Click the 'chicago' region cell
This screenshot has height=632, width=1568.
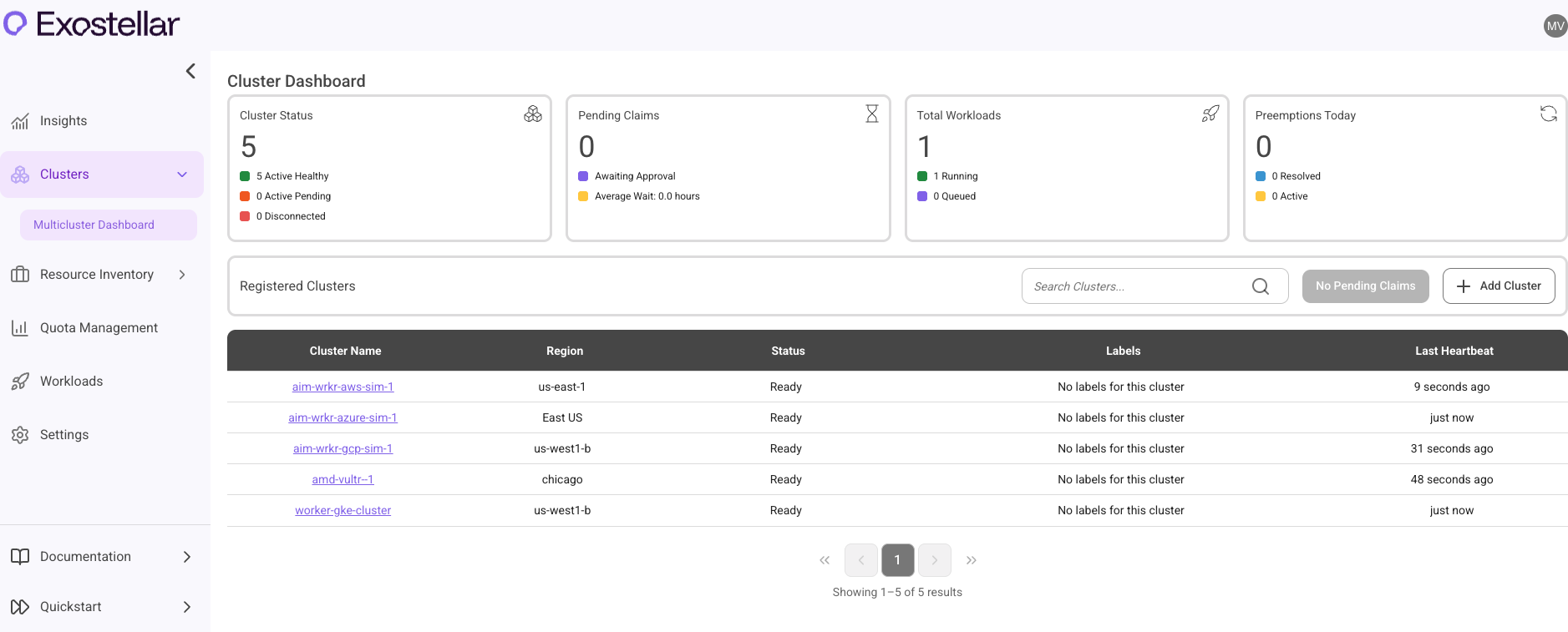[x=562, y=479]
